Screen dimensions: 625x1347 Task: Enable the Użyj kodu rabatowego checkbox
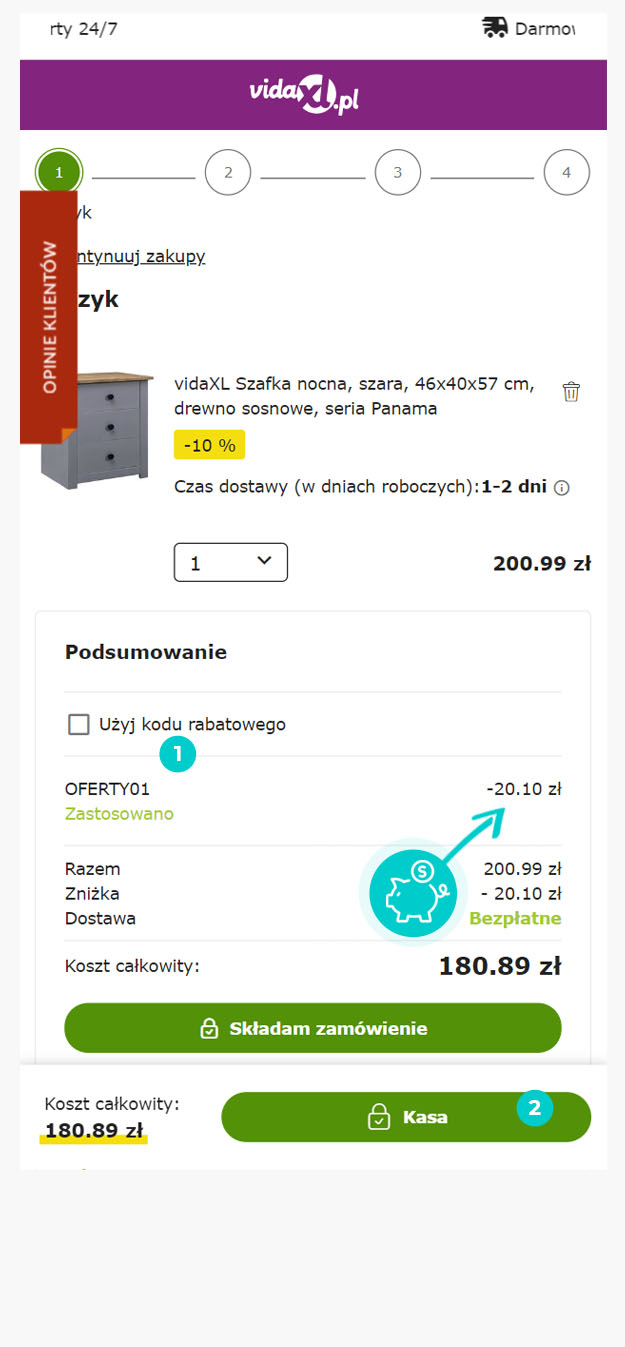tap(79, 724)
